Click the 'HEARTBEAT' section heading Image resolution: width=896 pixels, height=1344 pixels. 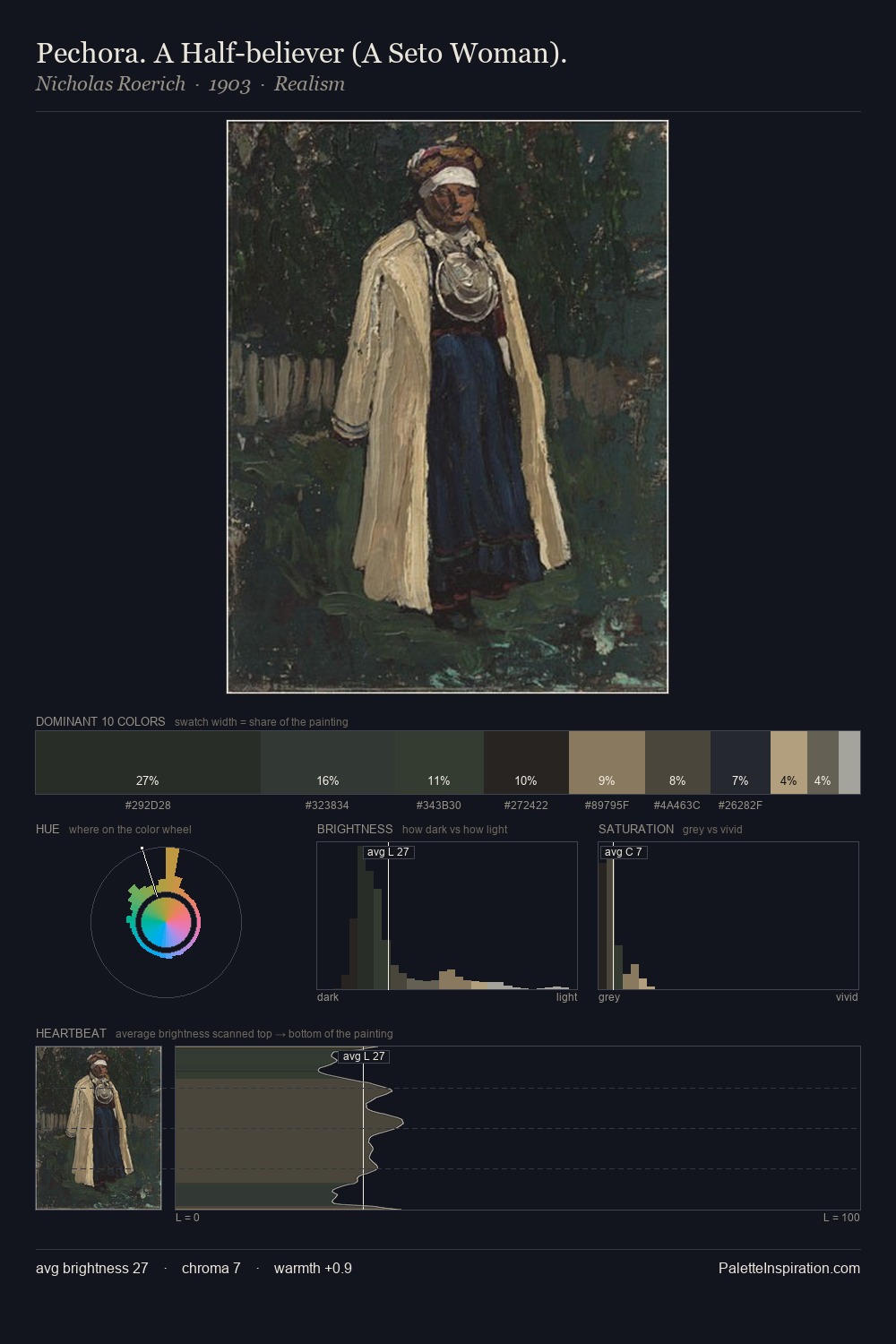pyautogui.click(x=71, y=1033)
